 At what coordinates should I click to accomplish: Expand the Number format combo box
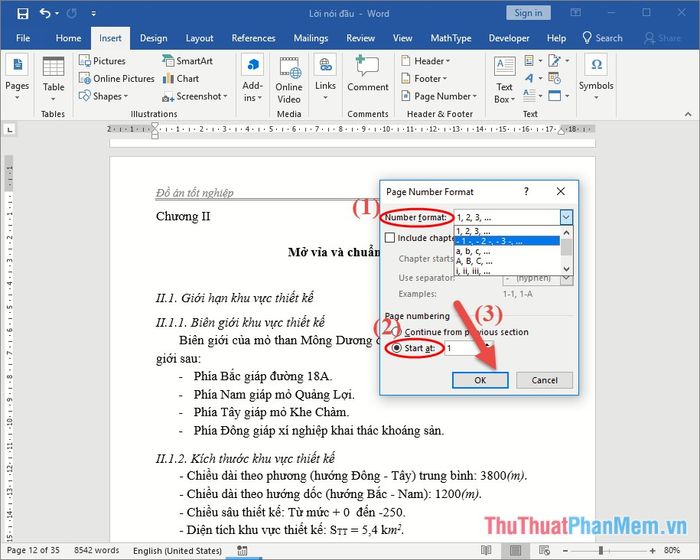click(566, 217)
